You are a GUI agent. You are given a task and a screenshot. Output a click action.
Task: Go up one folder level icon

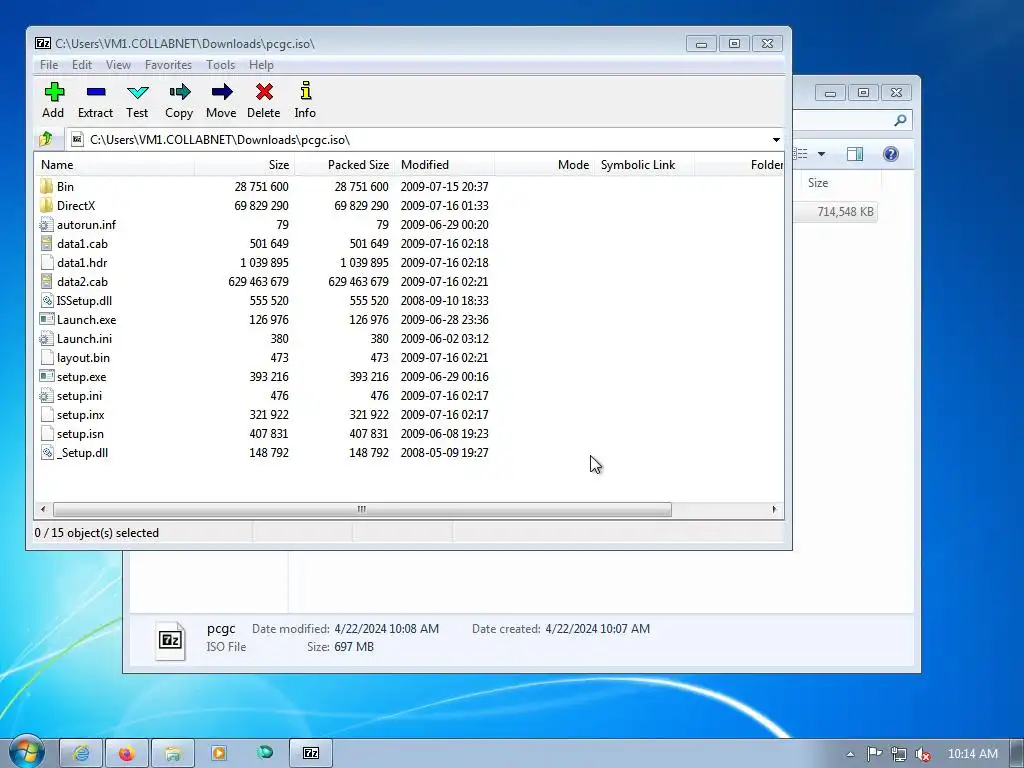click(x=46, y=139)
